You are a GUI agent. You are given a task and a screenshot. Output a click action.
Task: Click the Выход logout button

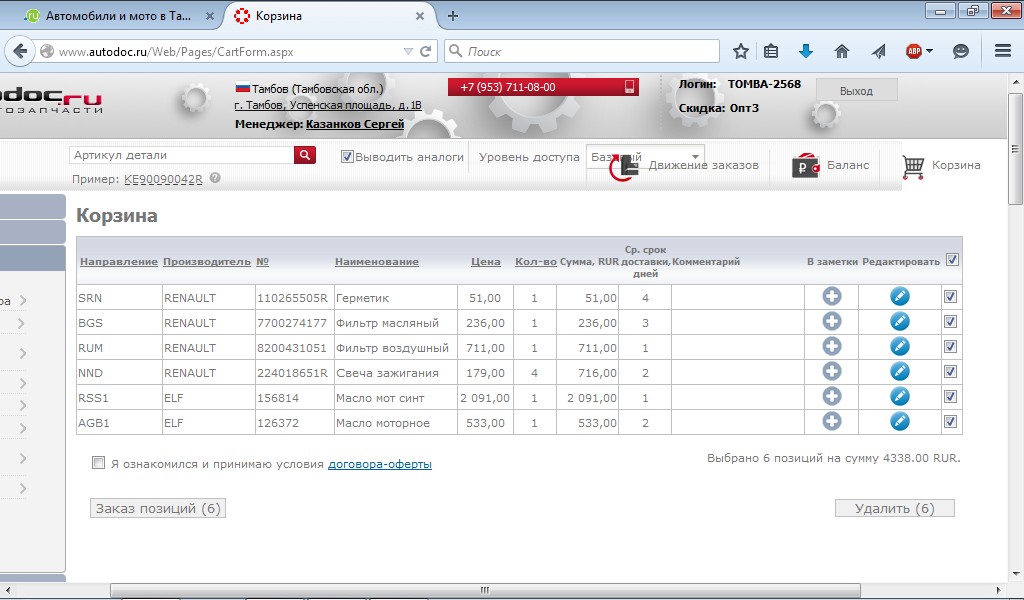(x=856, y=91)
